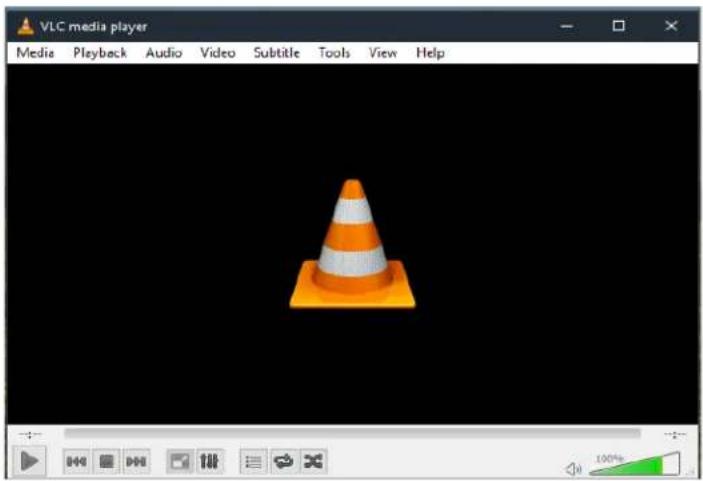703x481 pixels.
Task: Open the Audio menu
Action: coord(164,53)
